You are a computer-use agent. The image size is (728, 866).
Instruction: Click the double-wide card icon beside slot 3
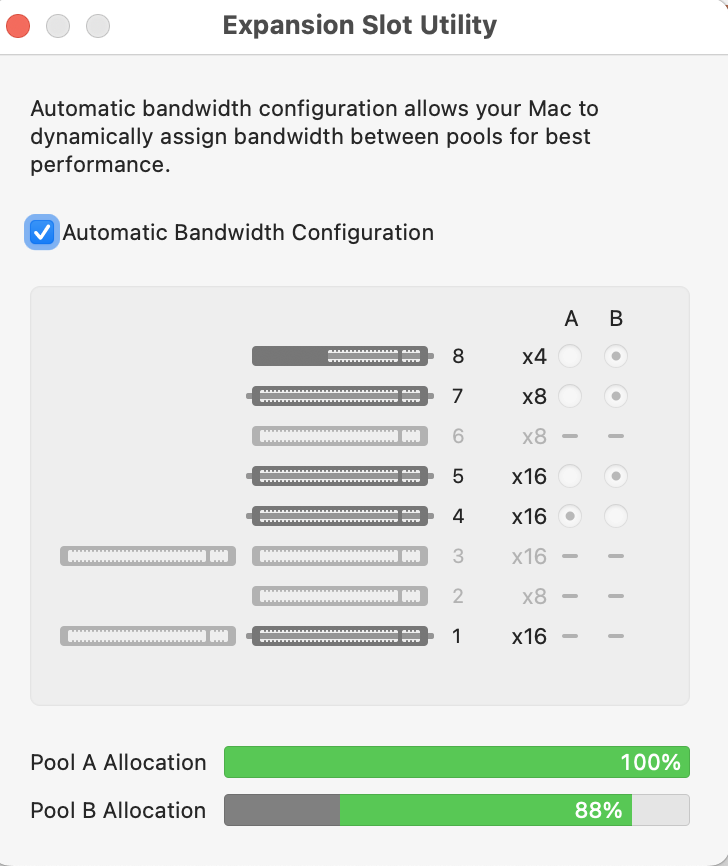tap(148, 556)
